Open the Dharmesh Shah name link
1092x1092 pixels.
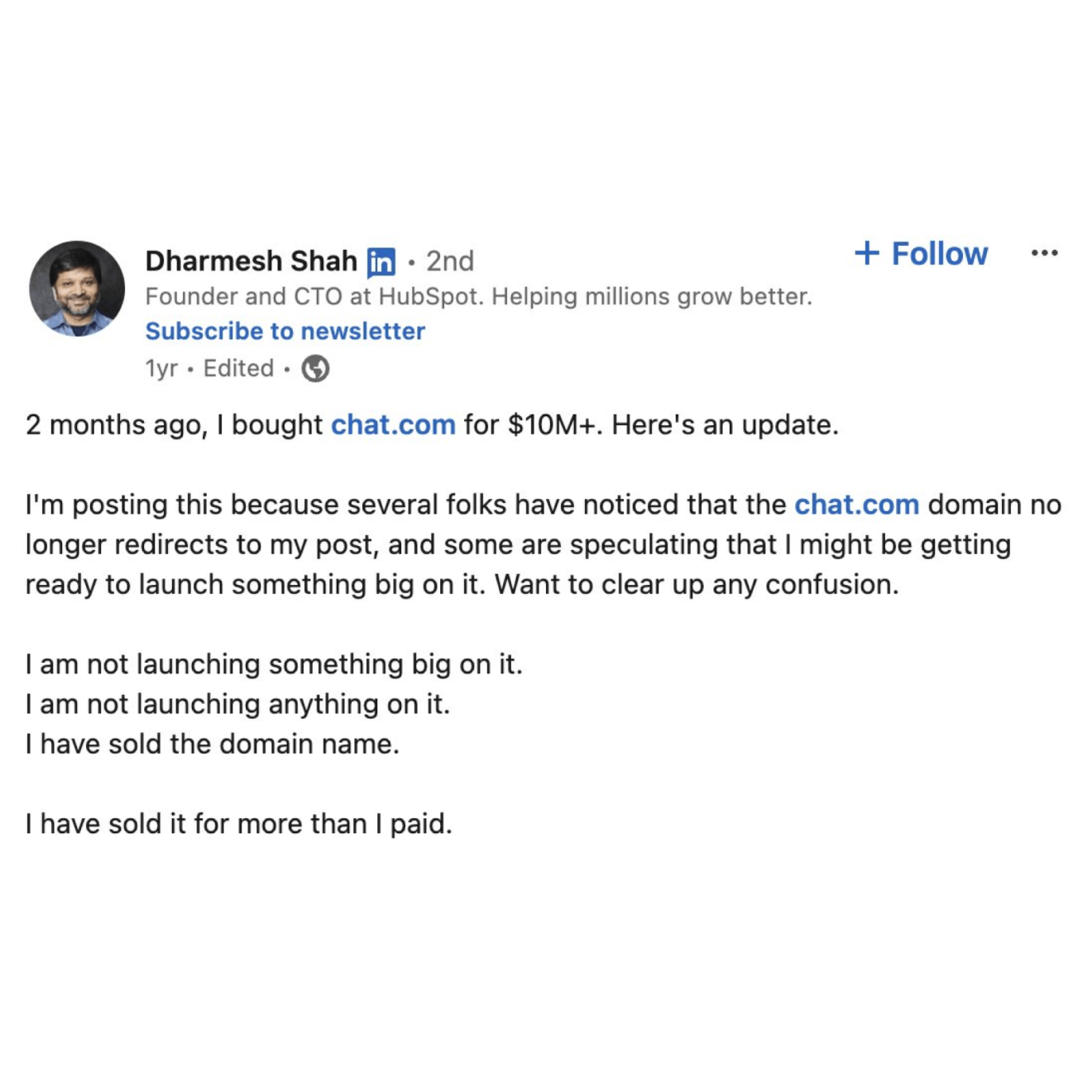click(x=251, y=261)
